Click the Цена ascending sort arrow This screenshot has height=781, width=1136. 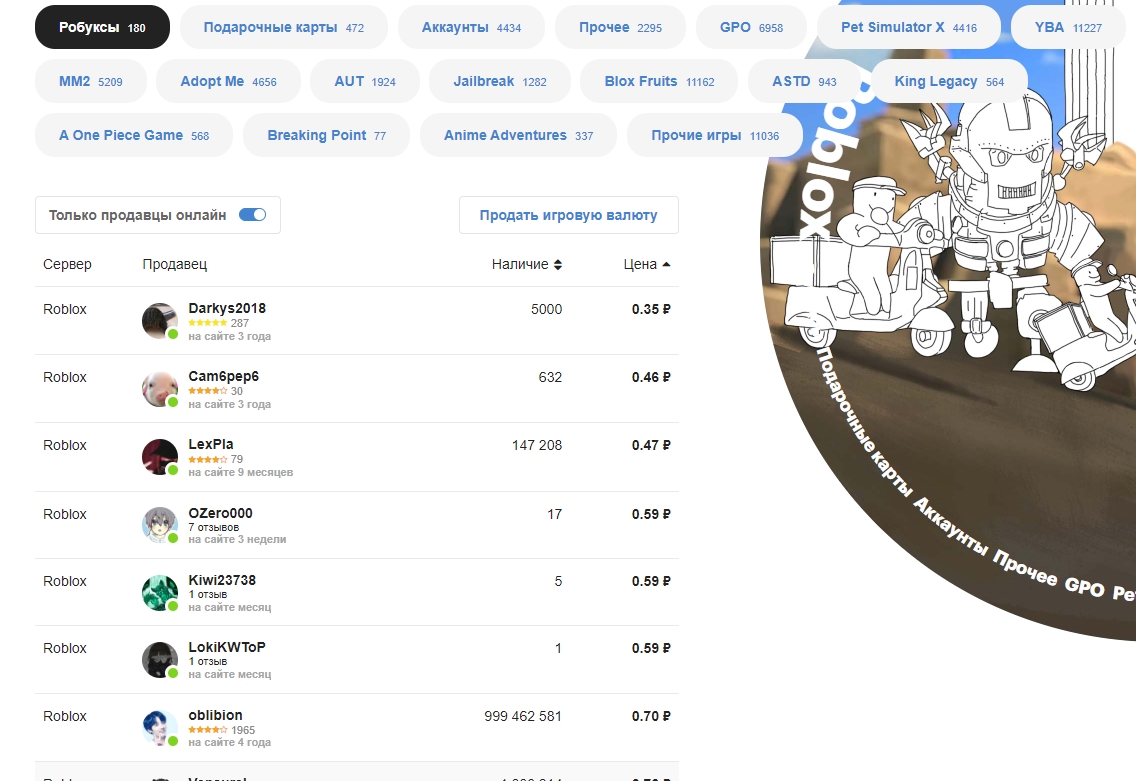click(667, 264)
